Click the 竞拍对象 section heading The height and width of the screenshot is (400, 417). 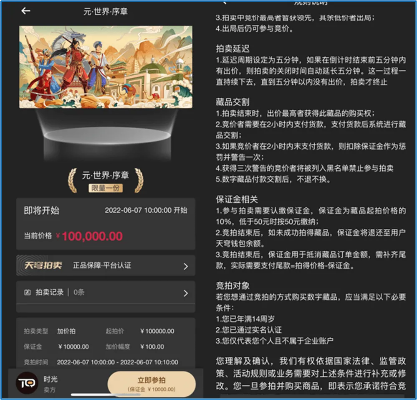232,286
